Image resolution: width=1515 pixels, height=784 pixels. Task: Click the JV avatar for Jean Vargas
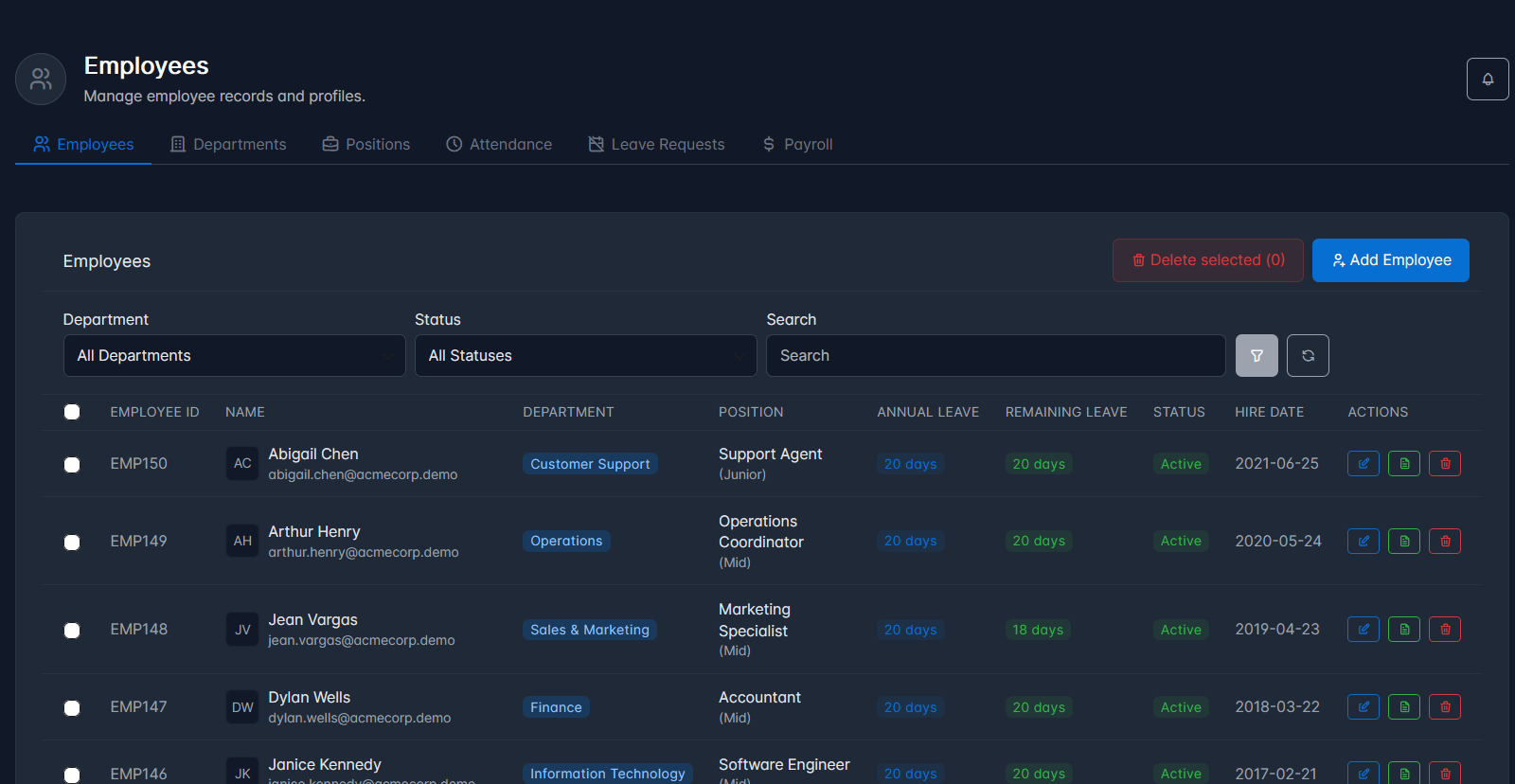(x=242, y=630)
